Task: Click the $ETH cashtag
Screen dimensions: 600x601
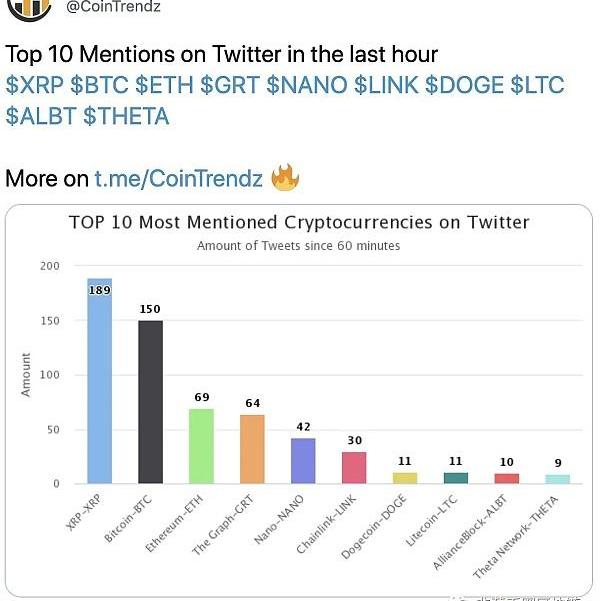Action: coord(165,86)
